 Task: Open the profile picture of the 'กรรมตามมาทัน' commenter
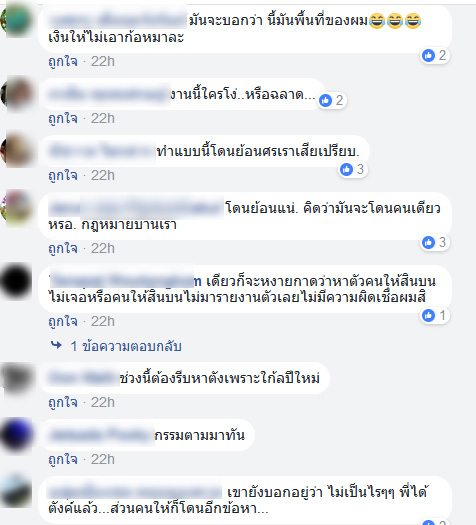coord(17,435)
